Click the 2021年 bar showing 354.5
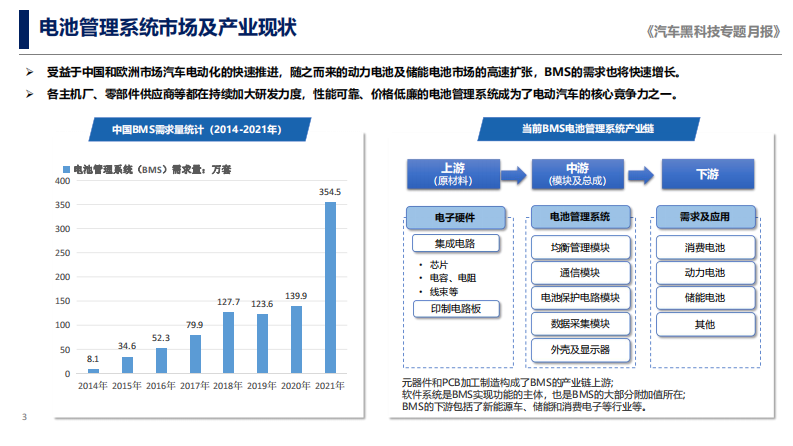 (330, 288)
